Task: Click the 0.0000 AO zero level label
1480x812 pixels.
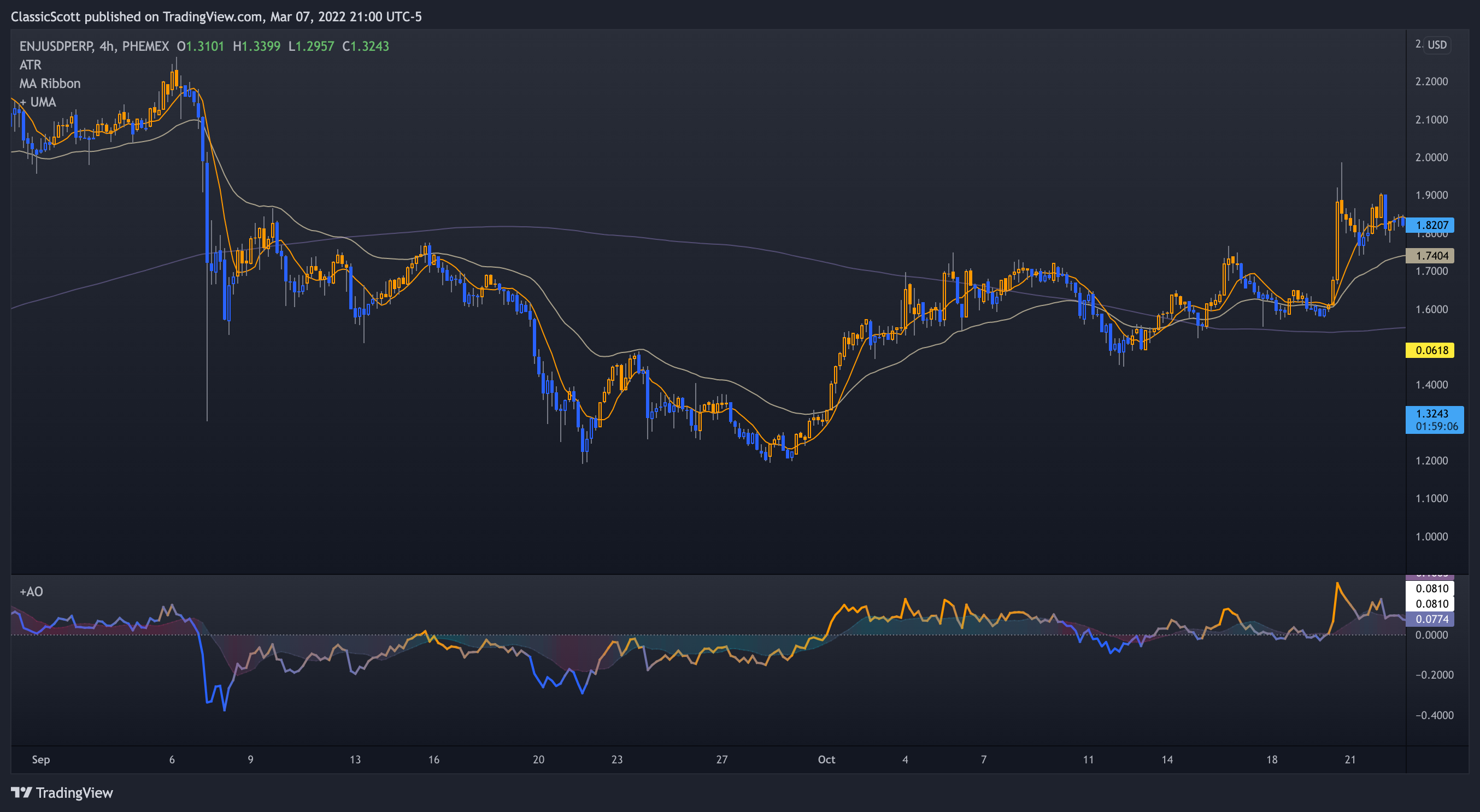Action: pos(1431,635)
